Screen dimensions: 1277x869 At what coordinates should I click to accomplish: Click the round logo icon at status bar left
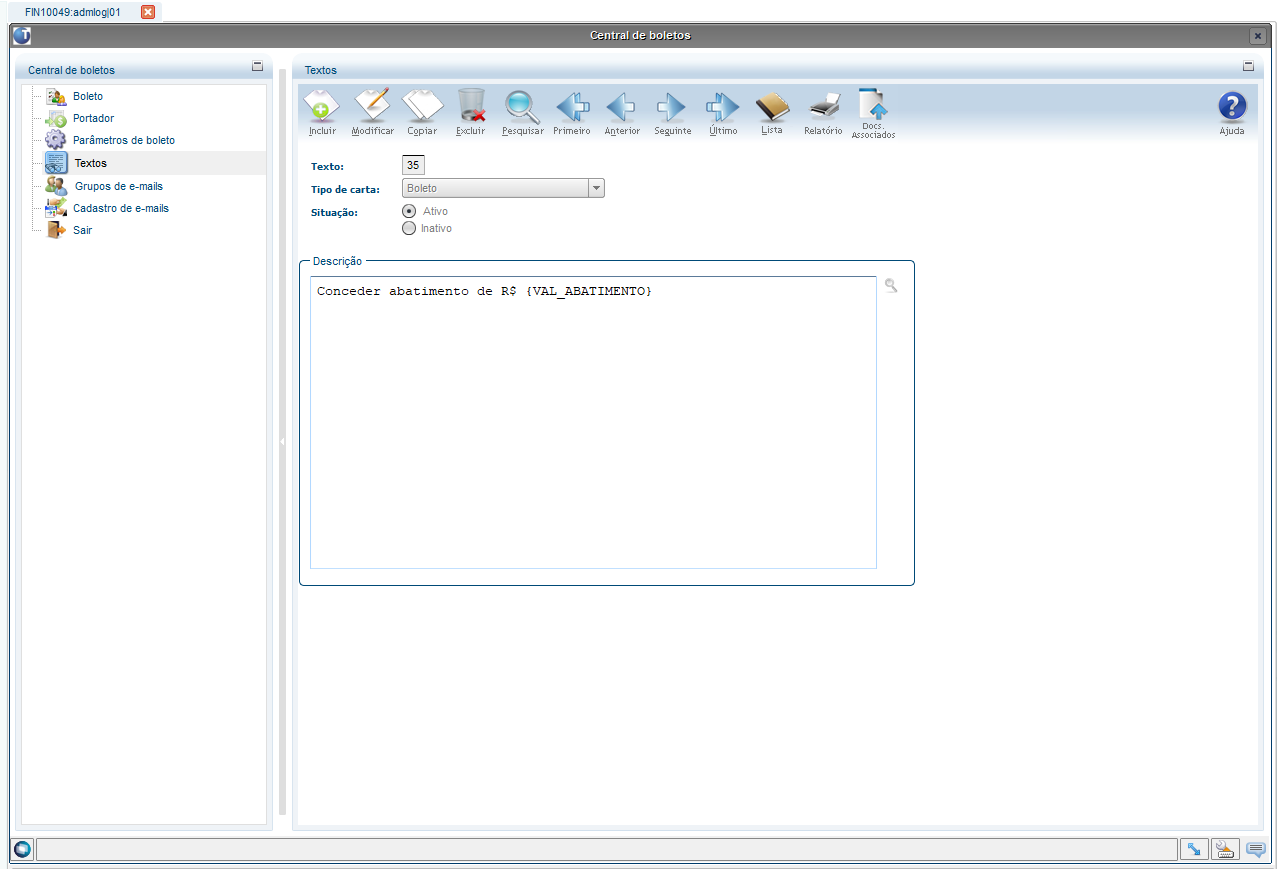click(22, 849)
